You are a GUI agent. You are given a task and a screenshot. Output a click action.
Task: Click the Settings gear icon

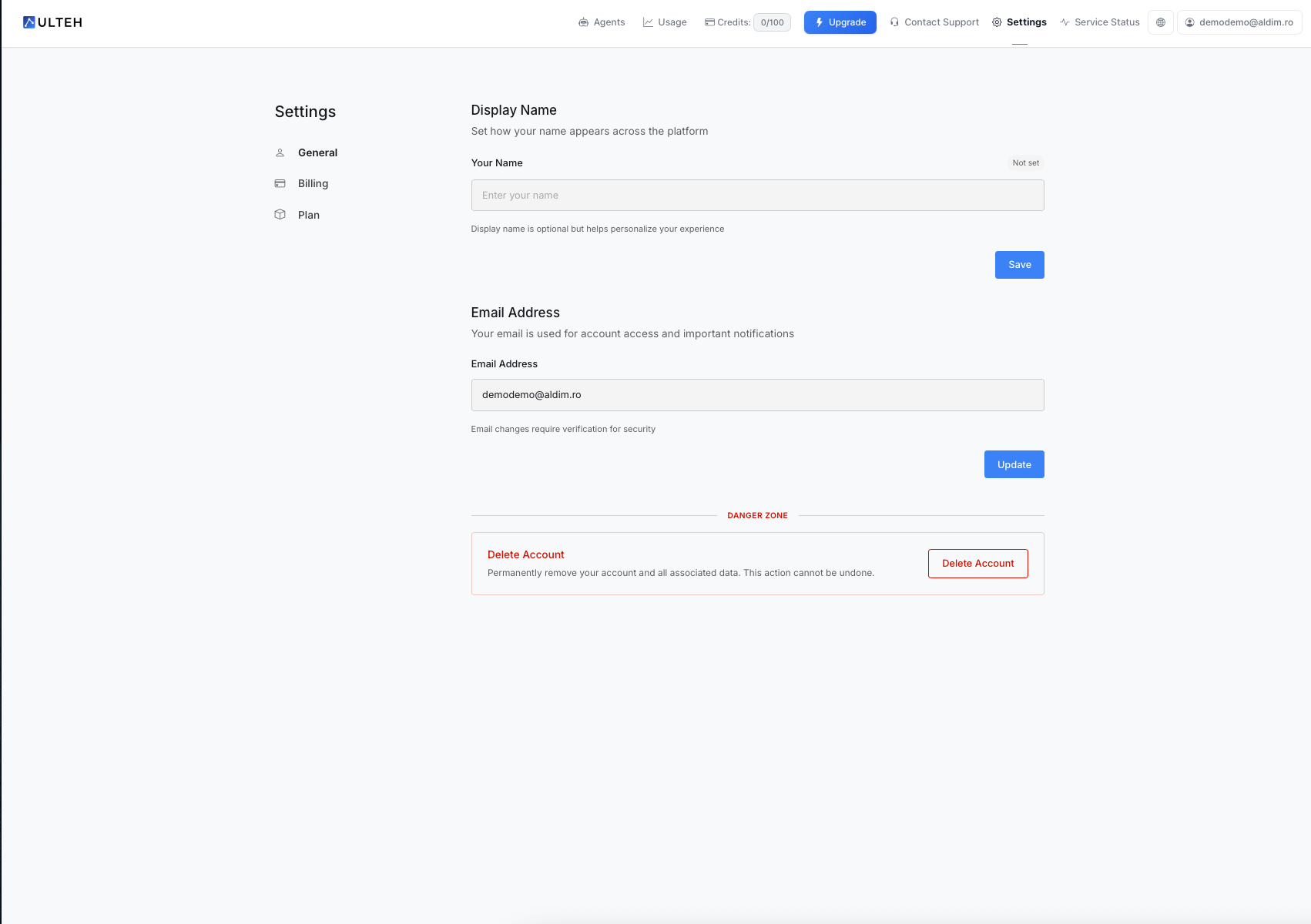click(997, 22)
